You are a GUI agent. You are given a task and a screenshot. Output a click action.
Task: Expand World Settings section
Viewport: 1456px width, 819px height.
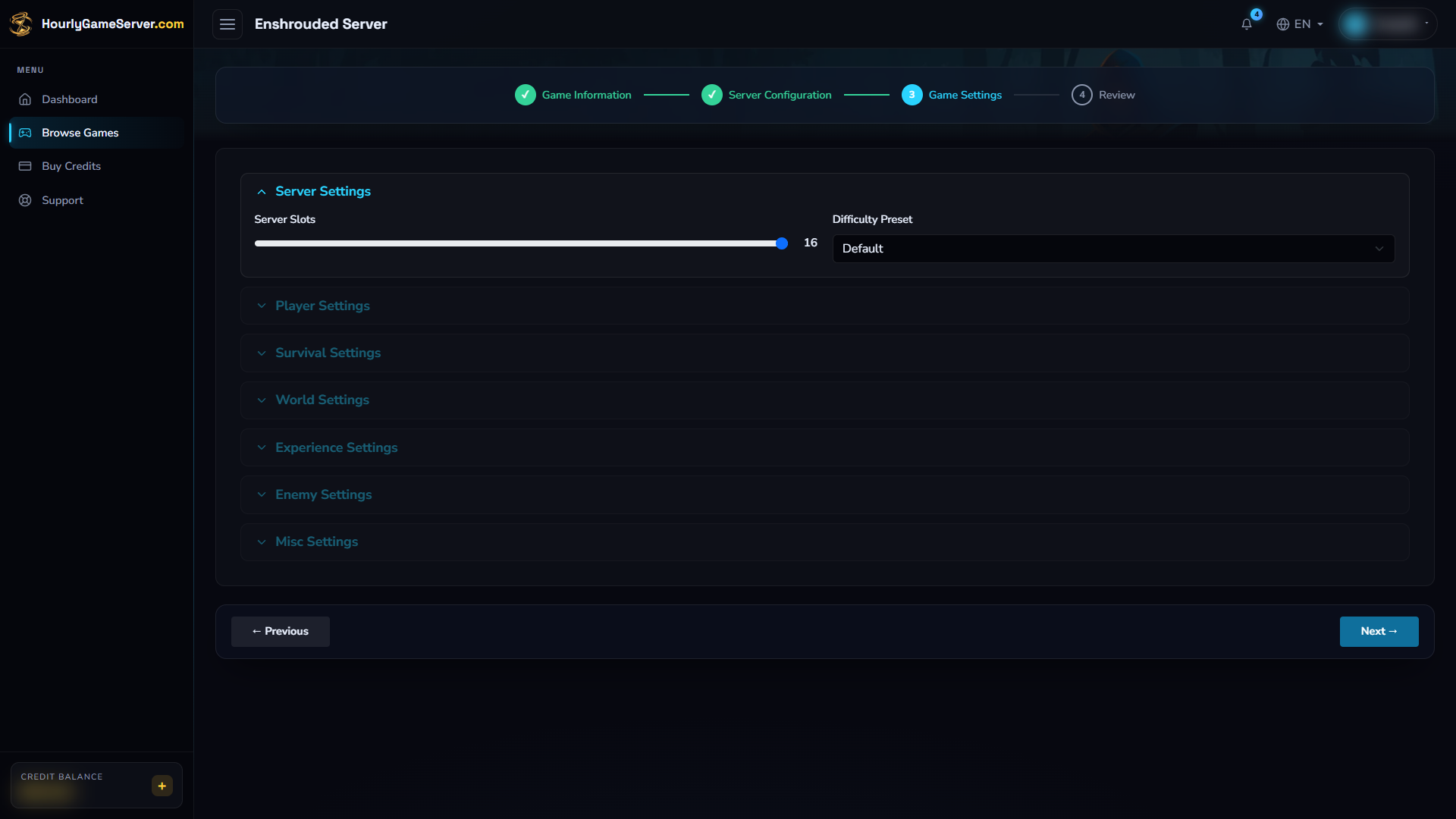point(824,400)
